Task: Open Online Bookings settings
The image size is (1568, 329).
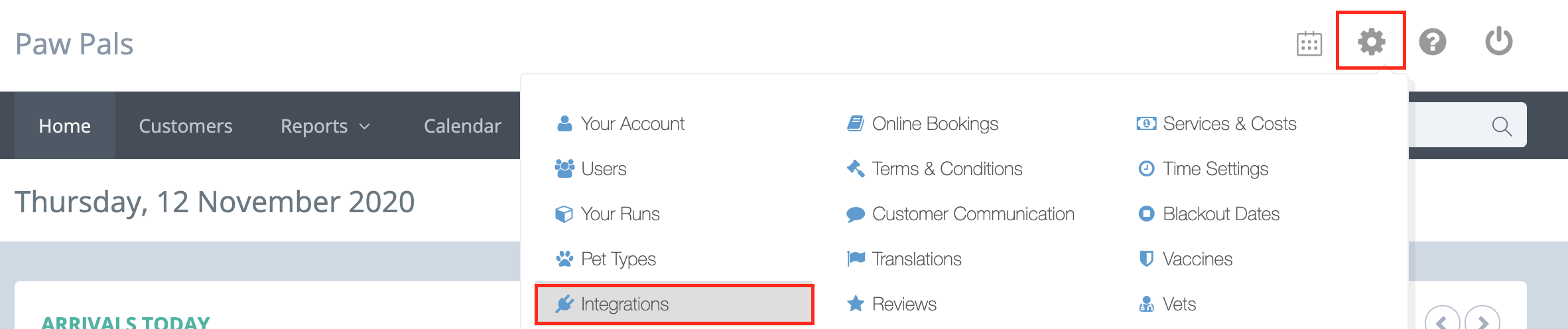Action: point(923,123)
